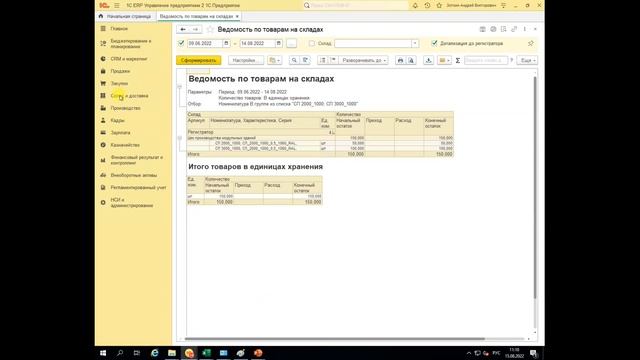Click the help question mark in report toolbar
Image resolution: width=640 pixels, height=360 pixels.
click(x=511, y=60)
